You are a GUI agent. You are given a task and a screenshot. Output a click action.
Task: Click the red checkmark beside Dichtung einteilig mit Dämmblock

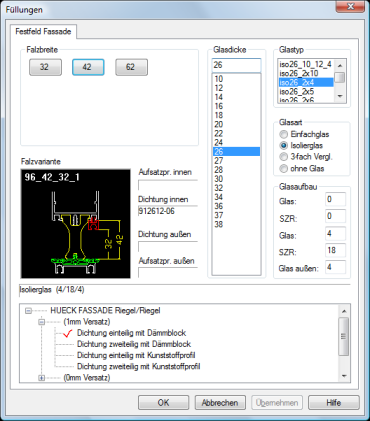click(x=68, y=333)
